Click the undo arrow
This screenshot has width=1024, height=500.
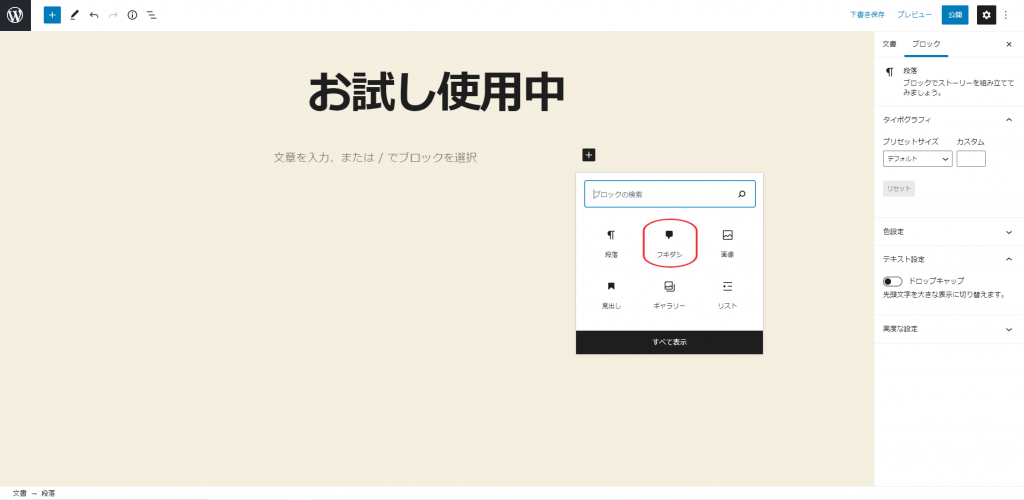click(x=94, y=15)
